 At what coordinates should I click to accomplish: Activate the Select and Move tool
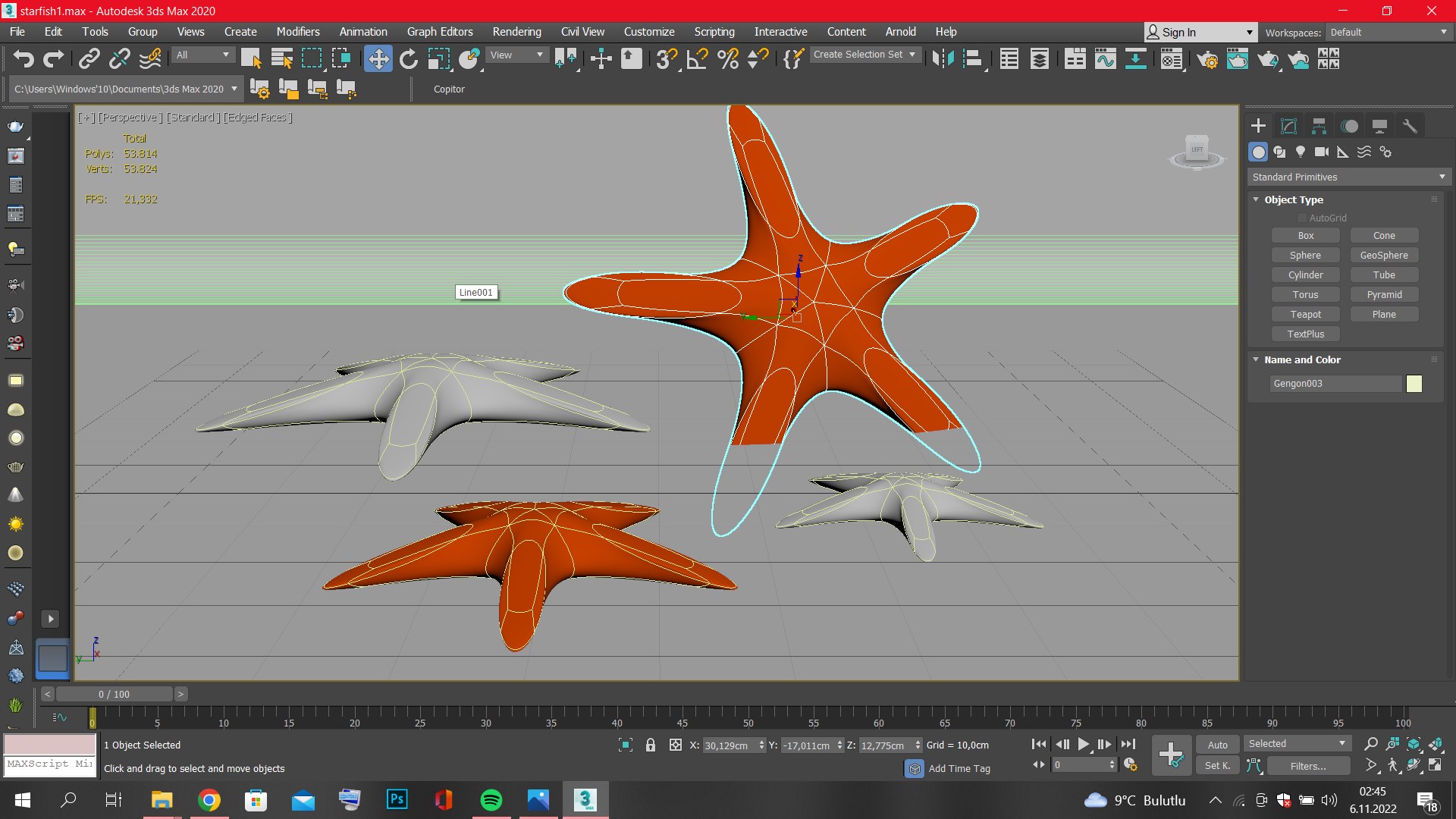tap(378, 58)
